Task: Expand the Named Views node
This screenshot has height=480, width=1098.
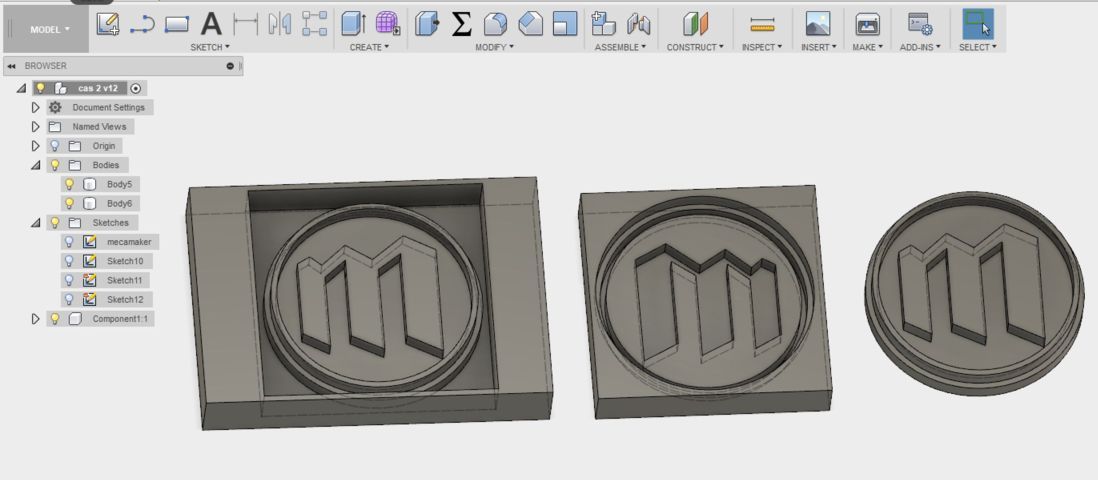Action: click(36, 127)
